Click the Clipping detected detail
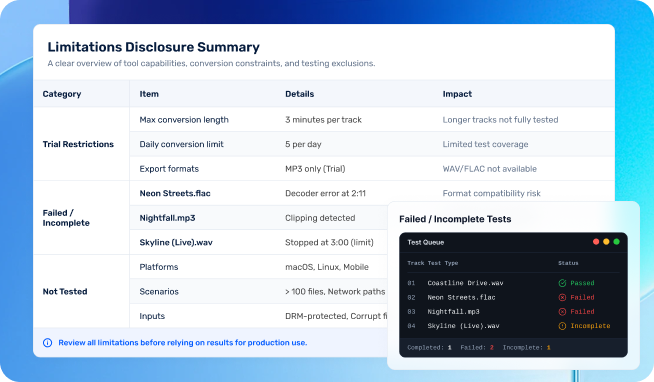Screen dimensions: 654x382 pos(320,218)
